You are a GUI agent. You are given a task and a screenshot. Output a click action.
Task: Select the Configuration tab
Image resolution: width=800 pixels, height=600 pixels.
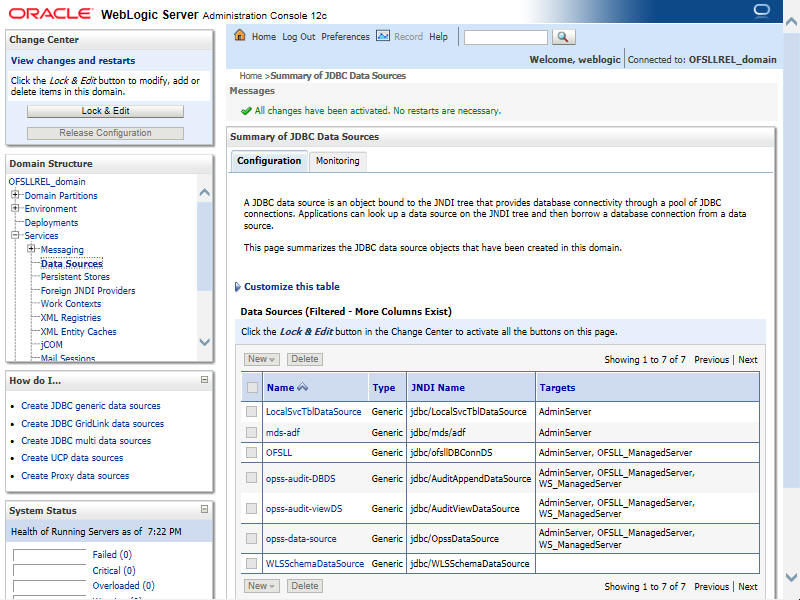tap(269, 161)
